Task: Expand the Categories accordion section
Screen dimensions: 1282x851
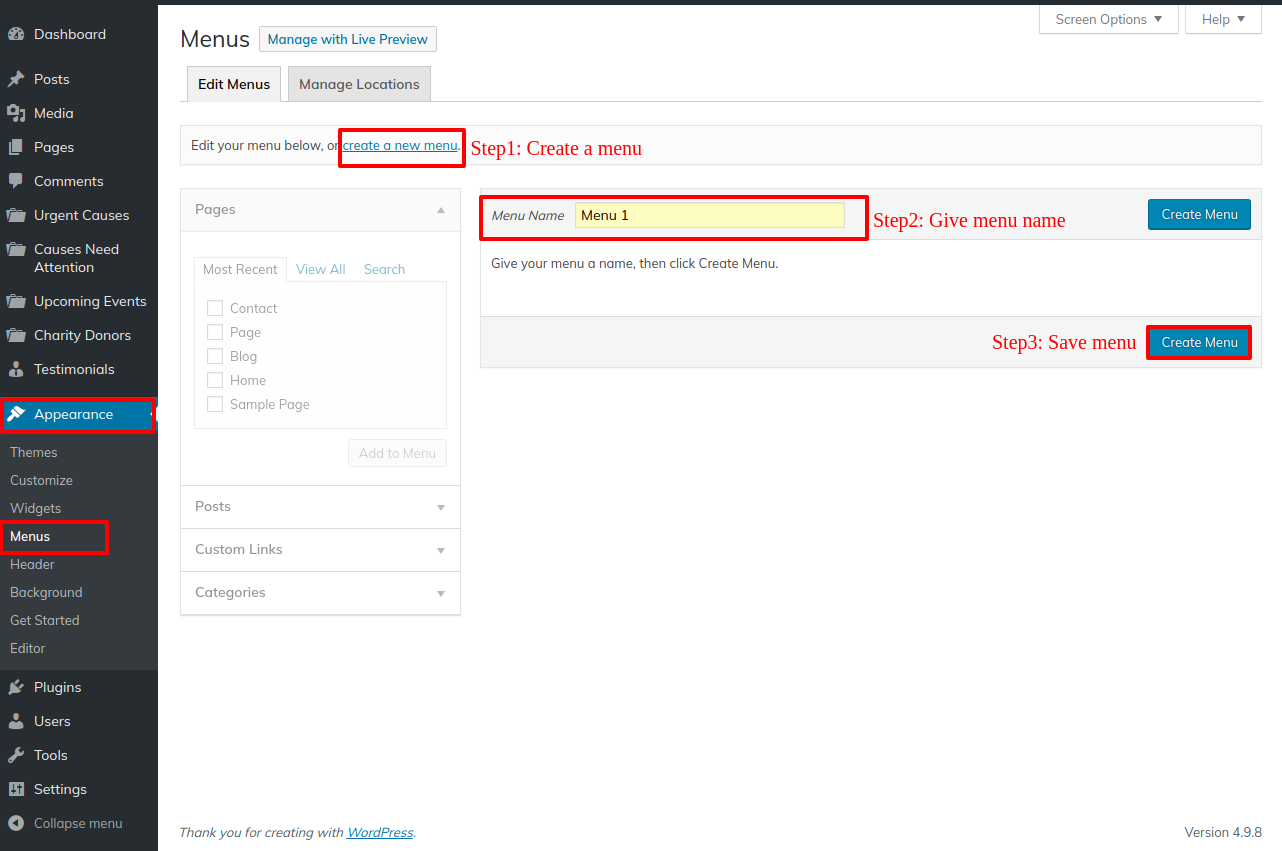Action: 320,593
